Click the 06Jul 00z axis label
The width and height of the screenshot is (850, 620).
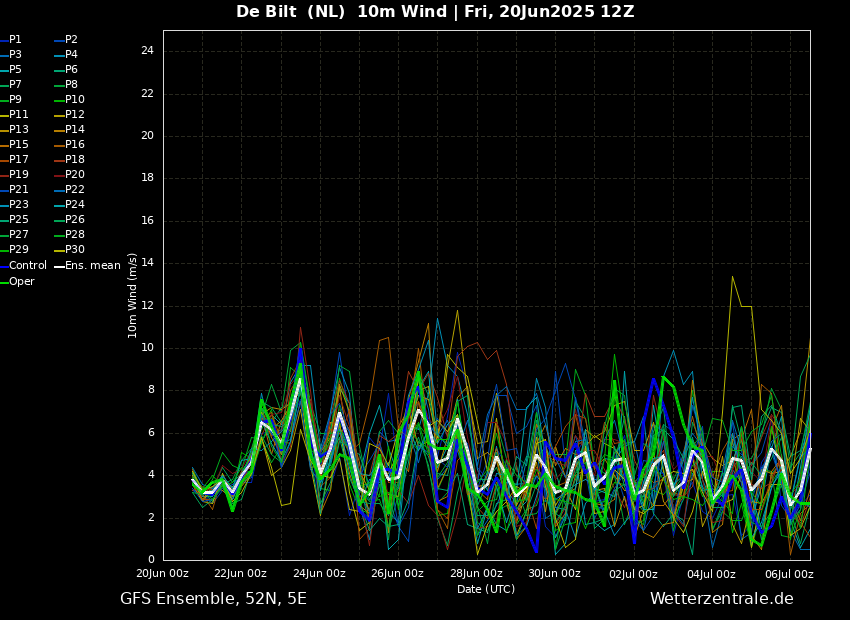(x=789, y=574)
